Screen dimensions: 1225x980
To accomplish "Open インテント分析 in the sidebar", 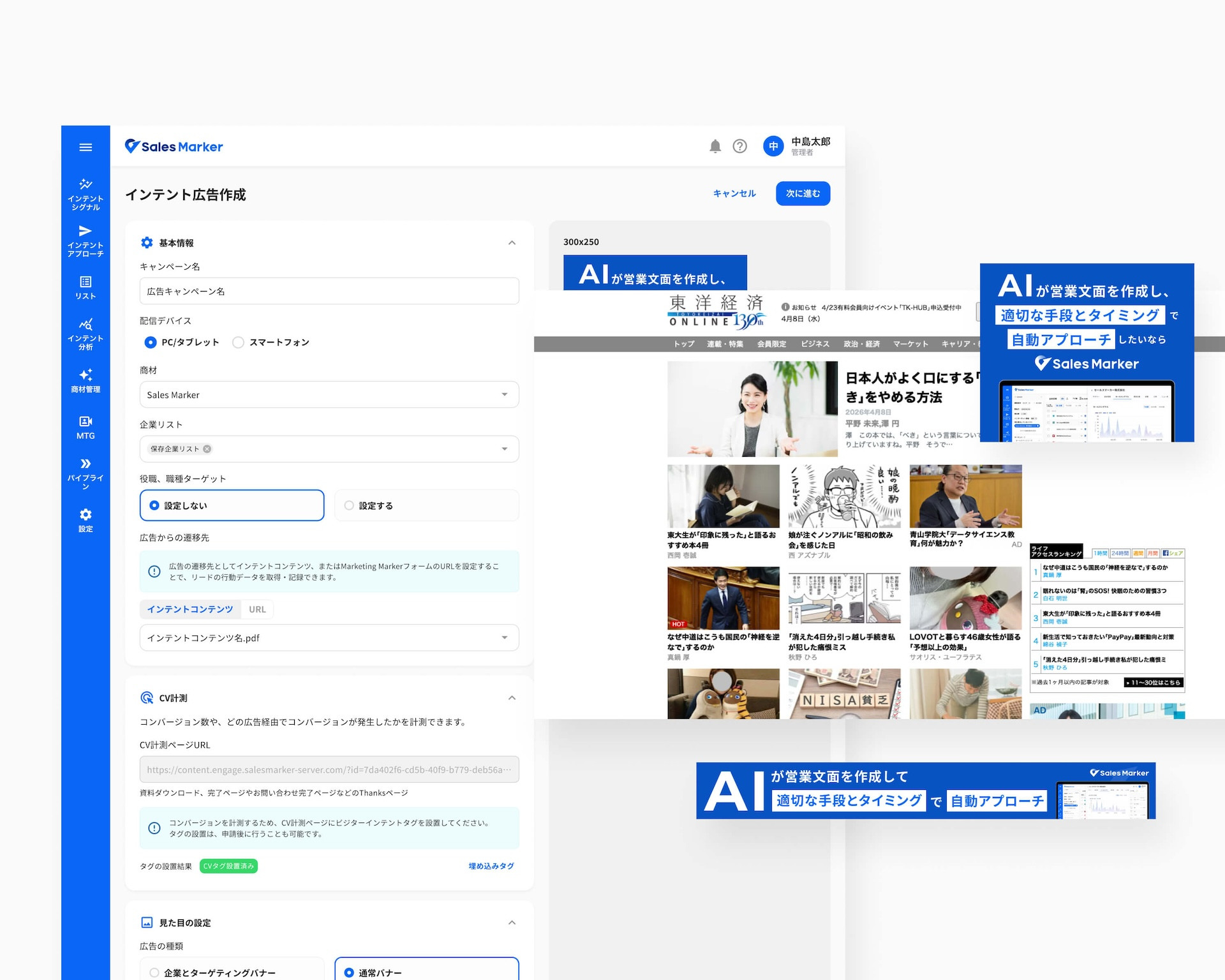I will pyautogui.click(x=85, y=334).
